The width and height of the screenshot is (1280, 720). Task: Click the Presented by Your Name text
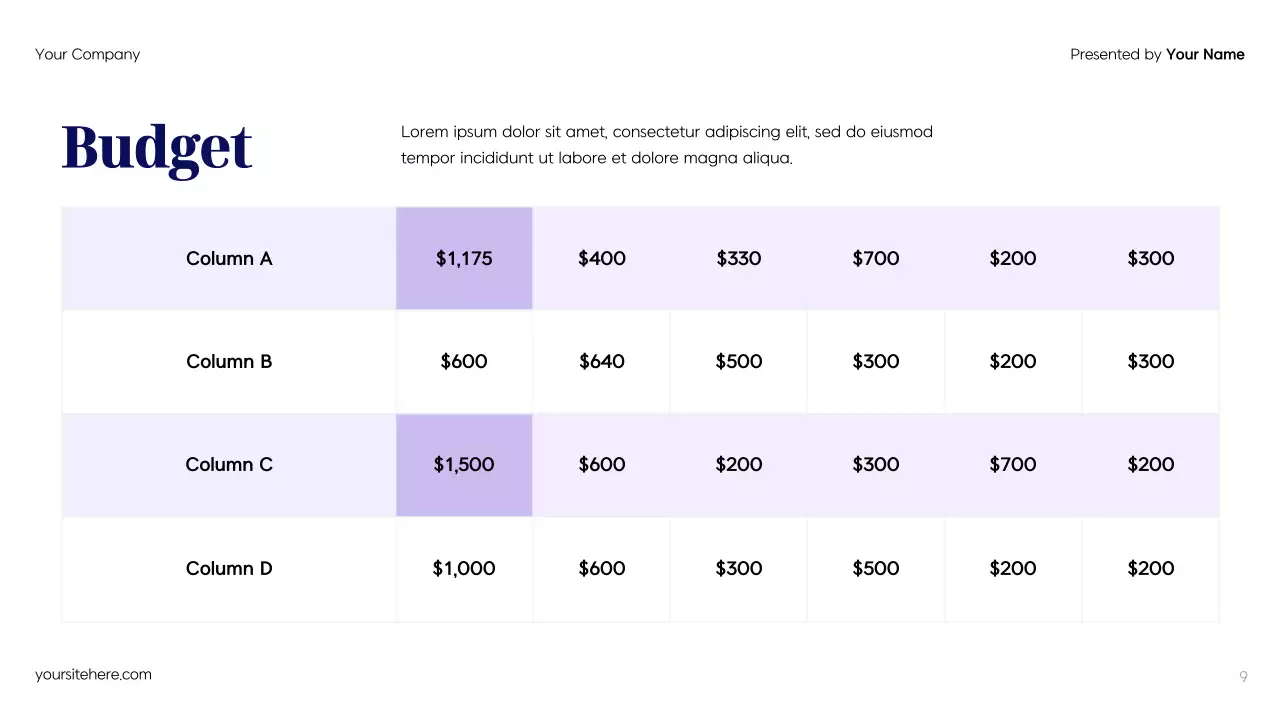coord(1157,54)
